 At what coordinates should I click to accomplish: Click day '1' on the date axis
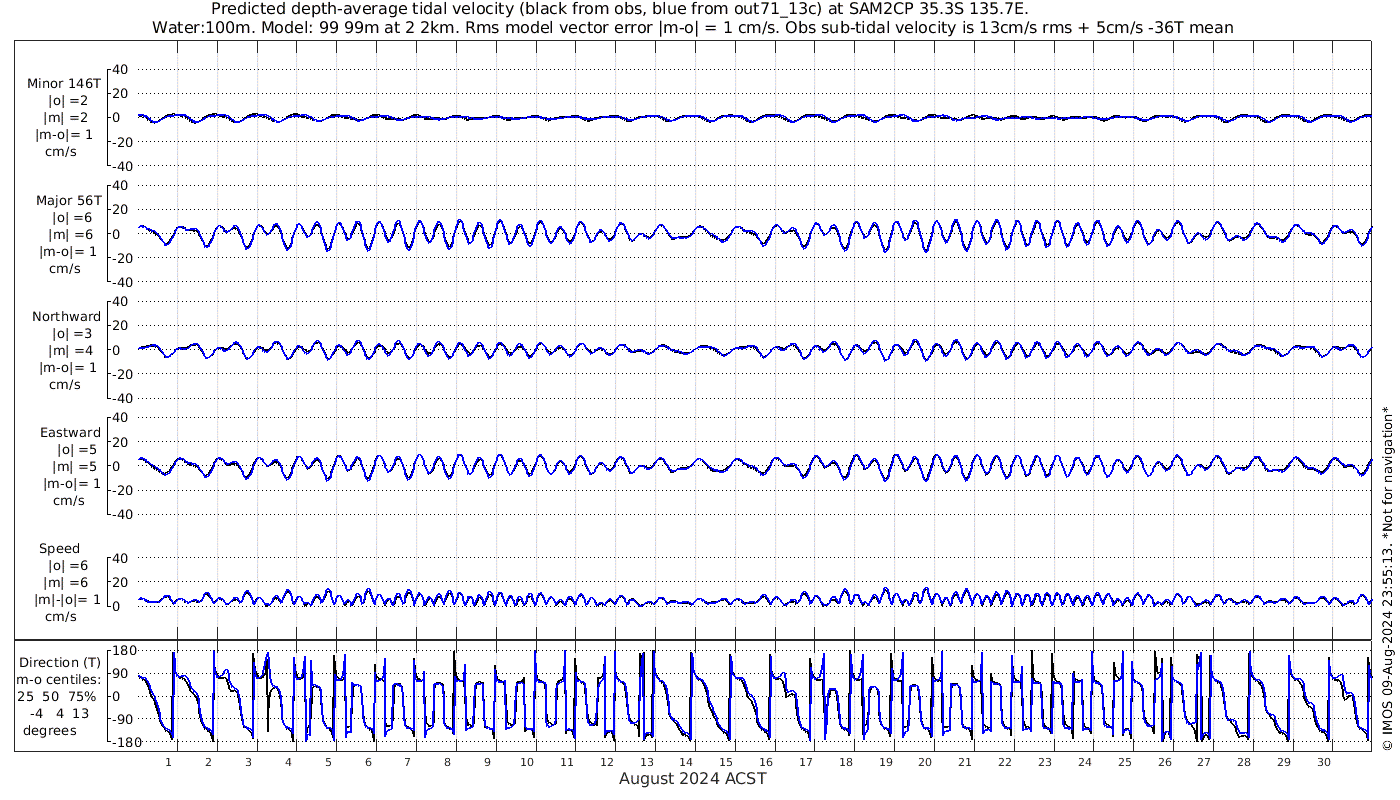[x=169, y=762]
